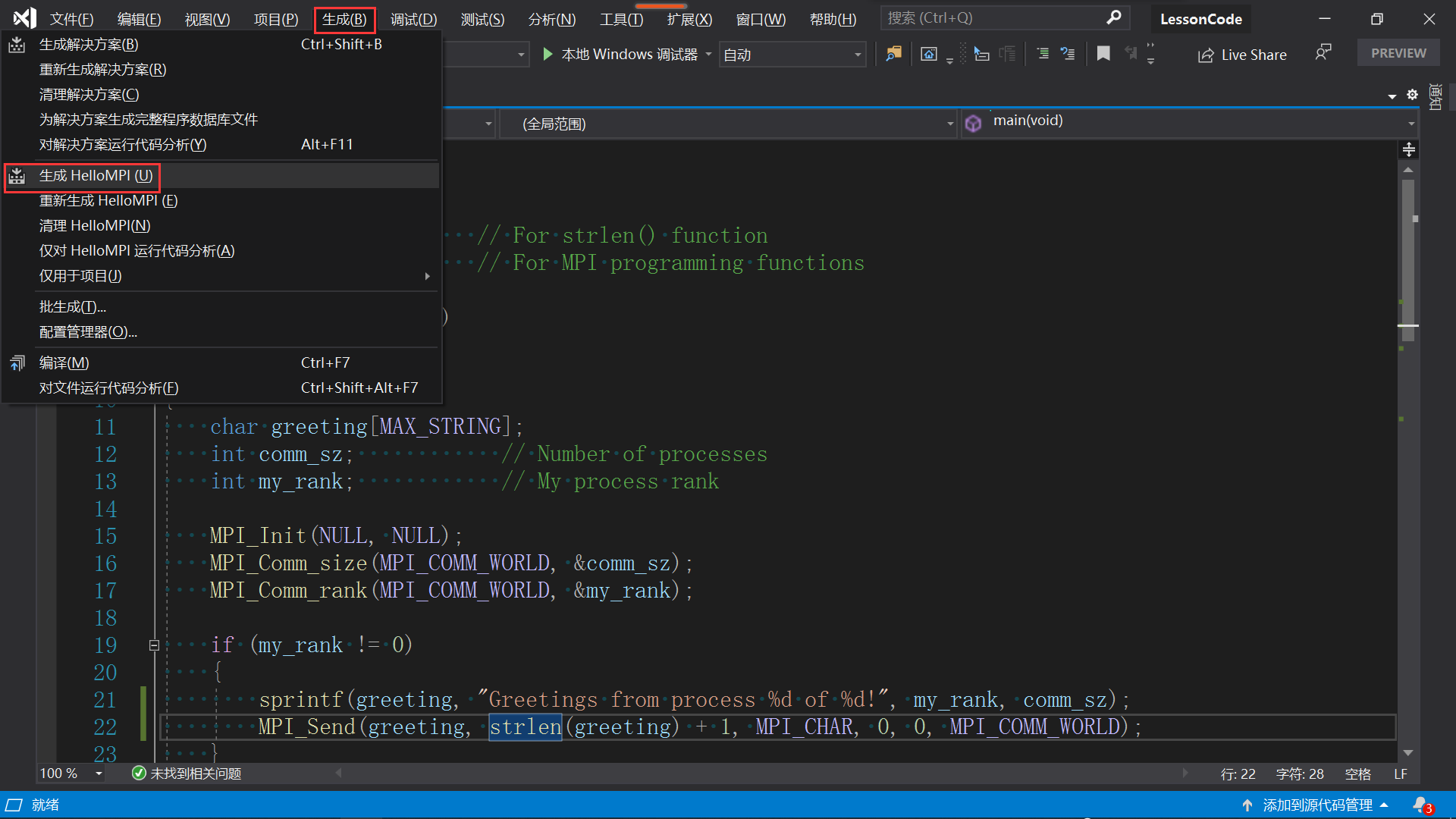Click the split editor window handle

click(1408, 149)
